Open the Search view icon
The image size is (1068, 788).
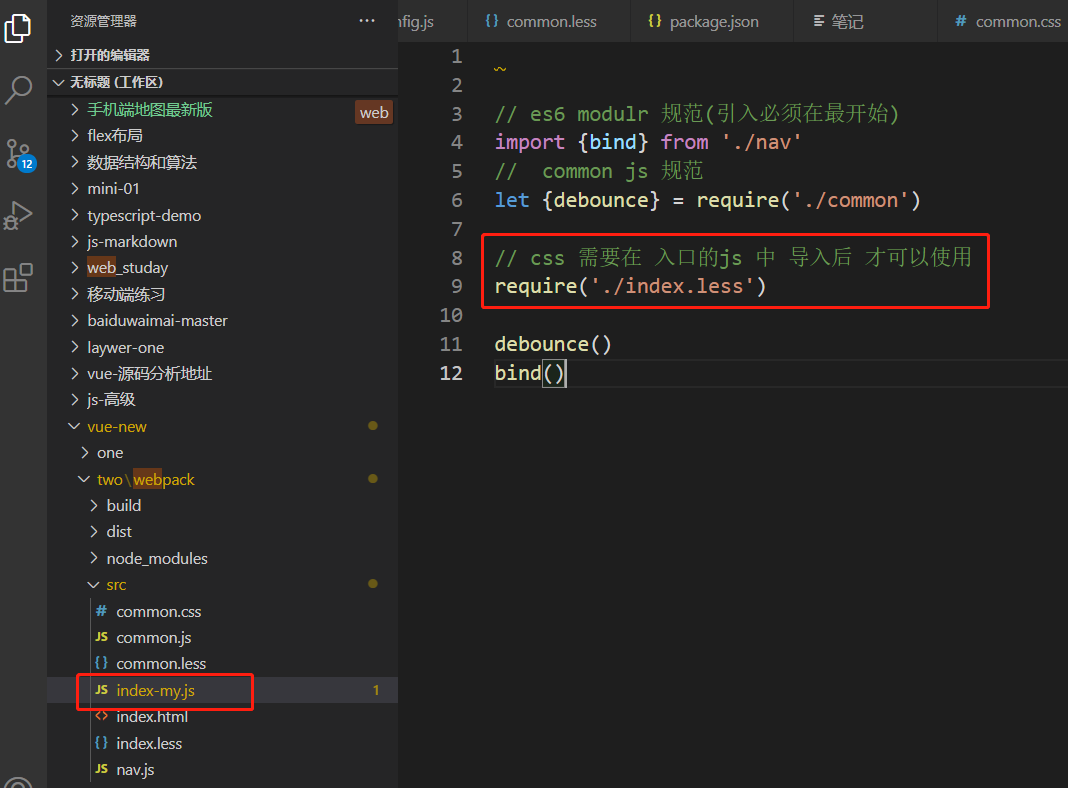click(18, 89)
